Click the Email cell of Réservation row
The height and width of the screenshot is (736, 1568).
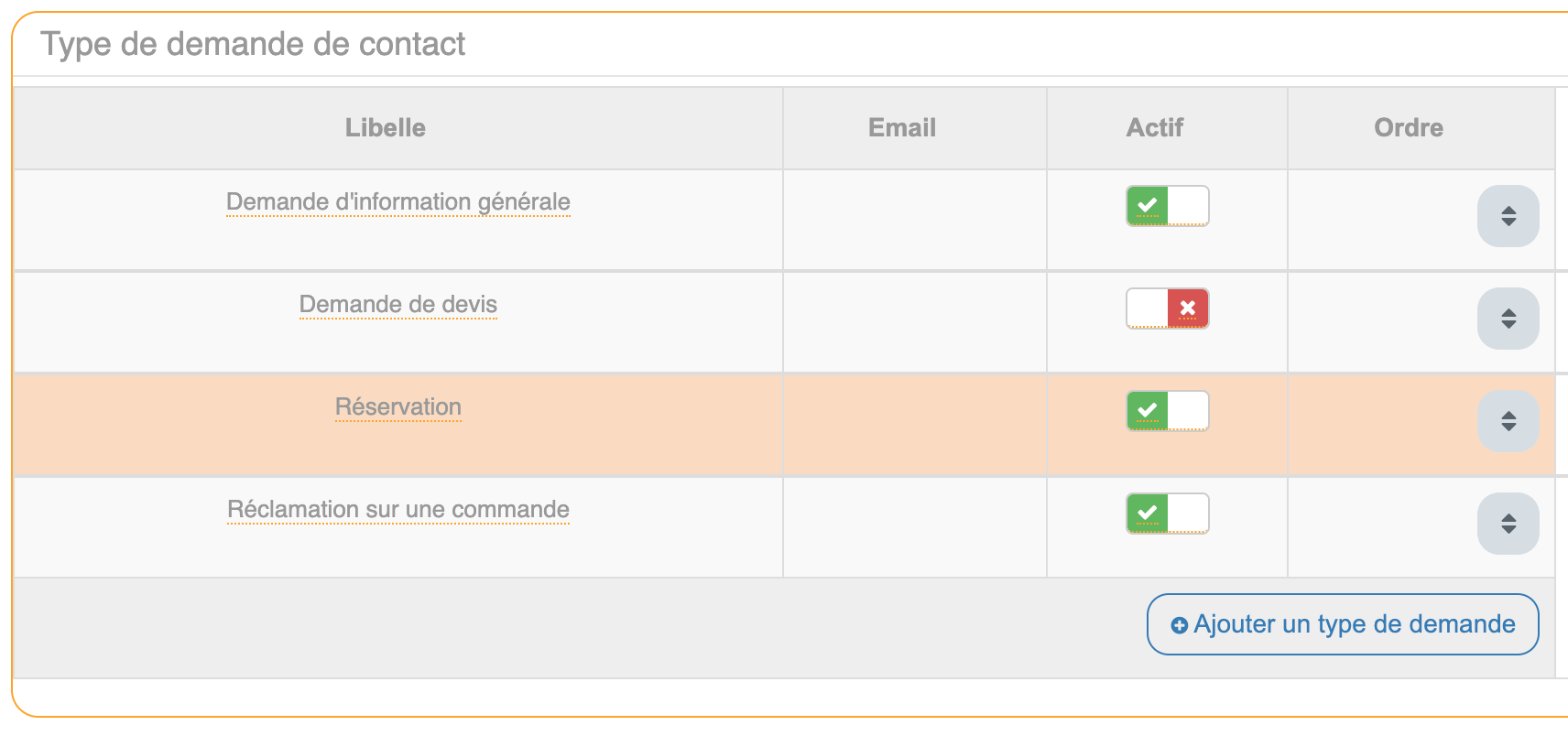coord(914,424)
